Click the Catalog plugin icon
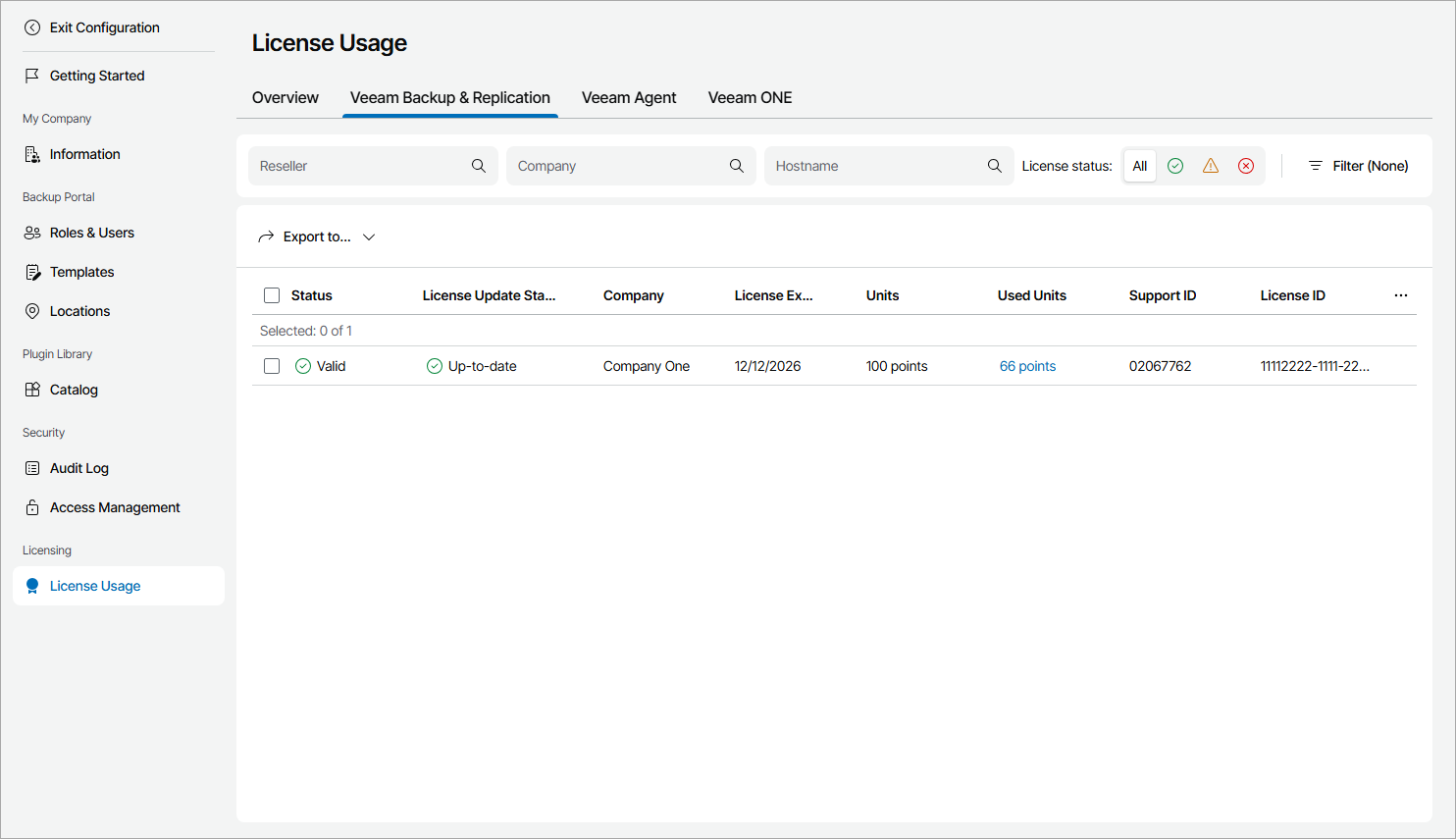This screenshot has width=1456, height=839. [32, 390]
